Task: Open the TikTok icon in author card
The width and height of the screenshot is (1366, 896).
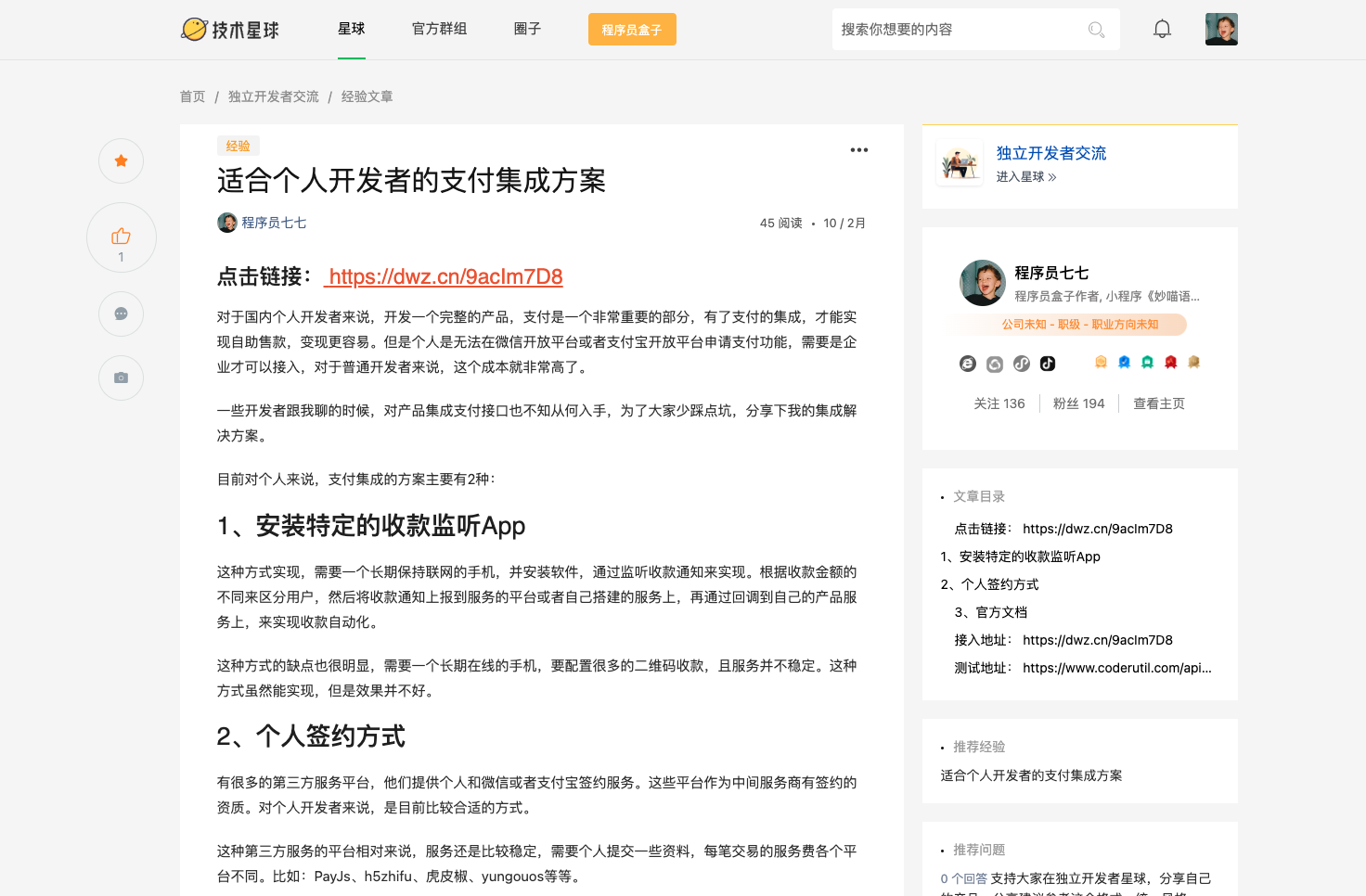Action: click(x=1048, y=364)
